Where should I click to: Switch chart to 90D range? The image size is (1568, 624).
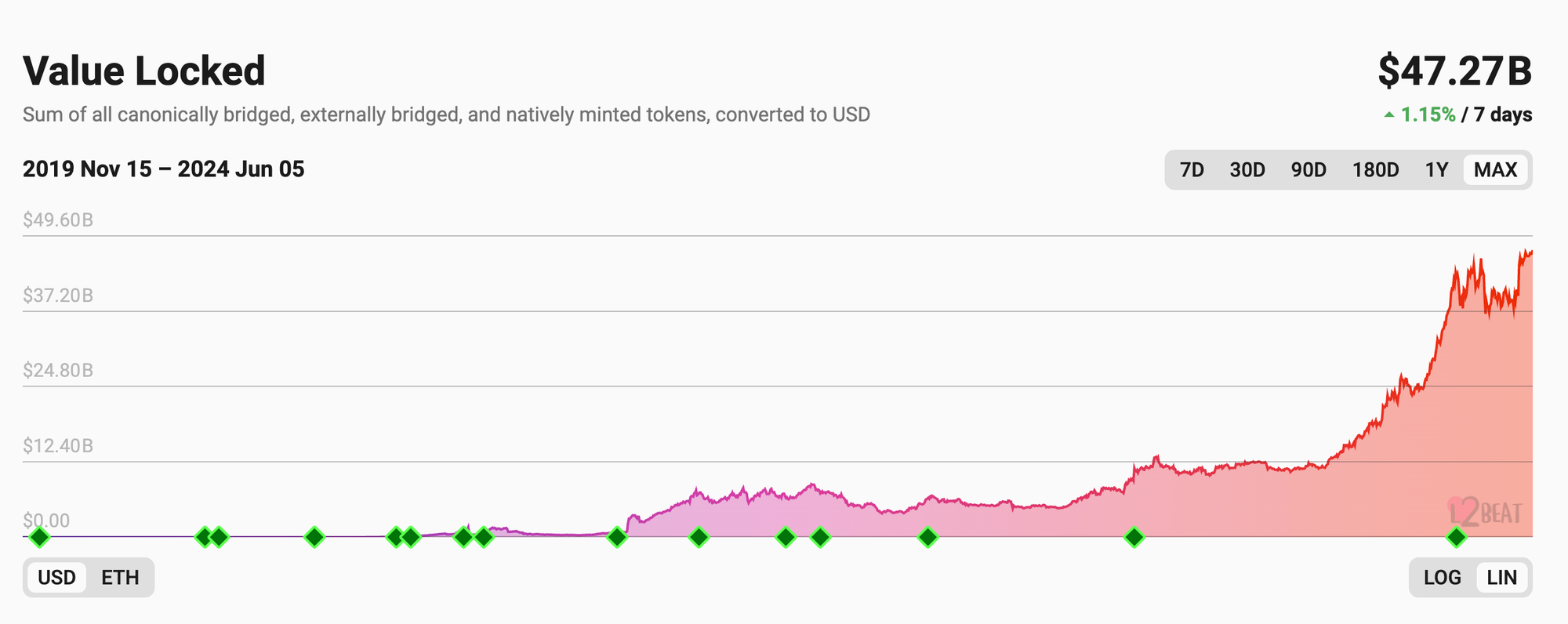[x=1308, y=169]
